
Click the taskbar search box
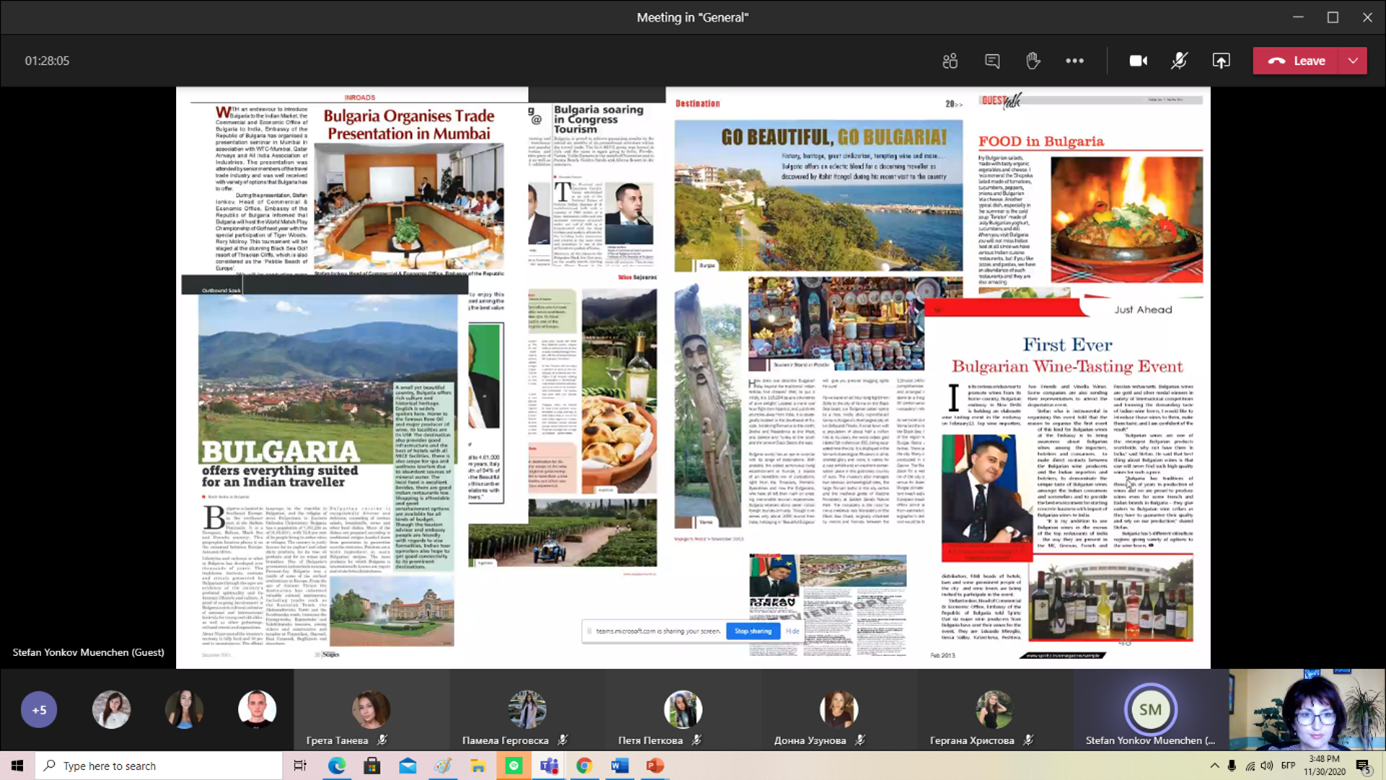pos(160,766)
